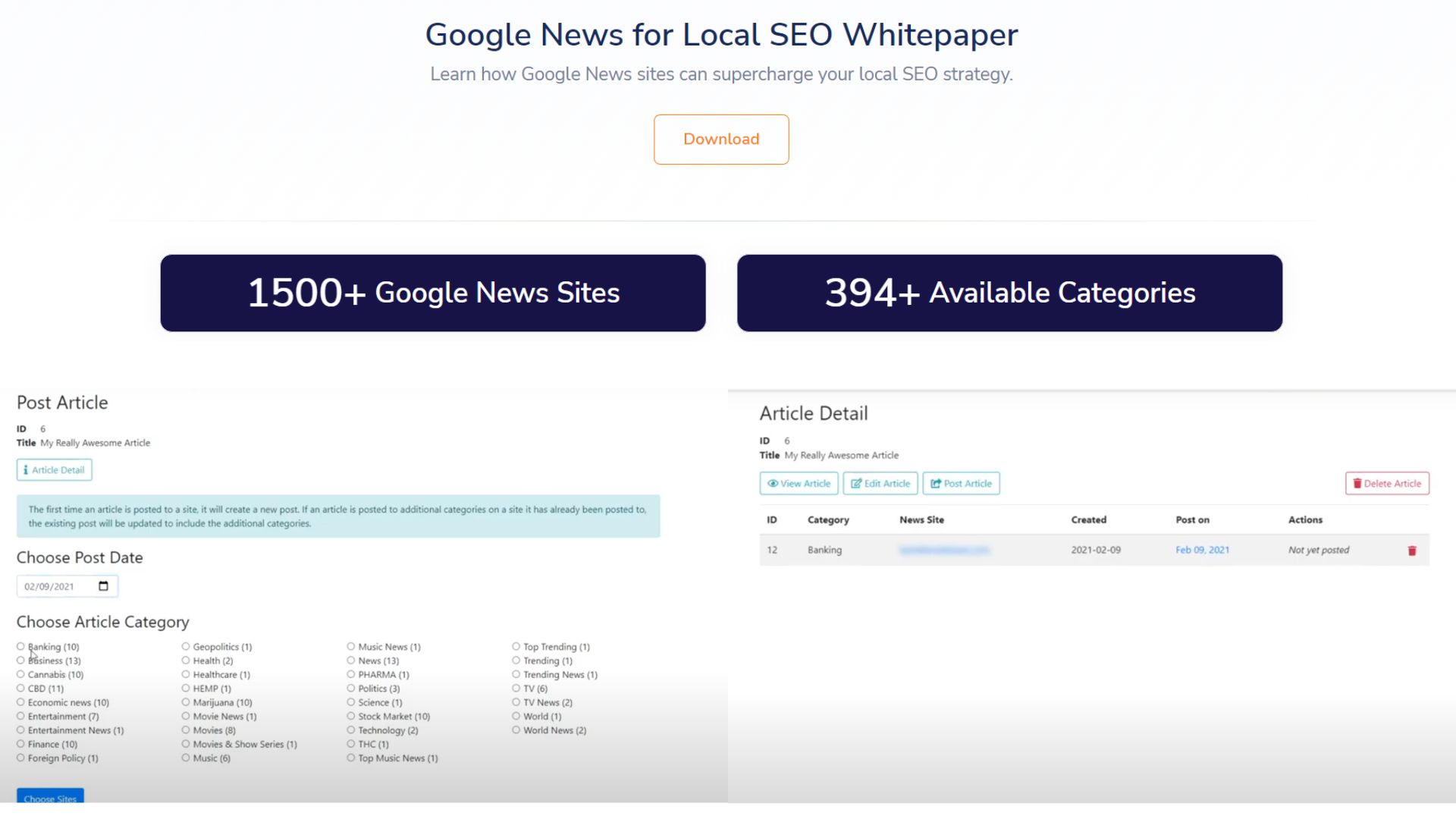Viewport: 1456px width, 819px height.
Task: Open the Article Detail info button
Action: click(55, 470)
